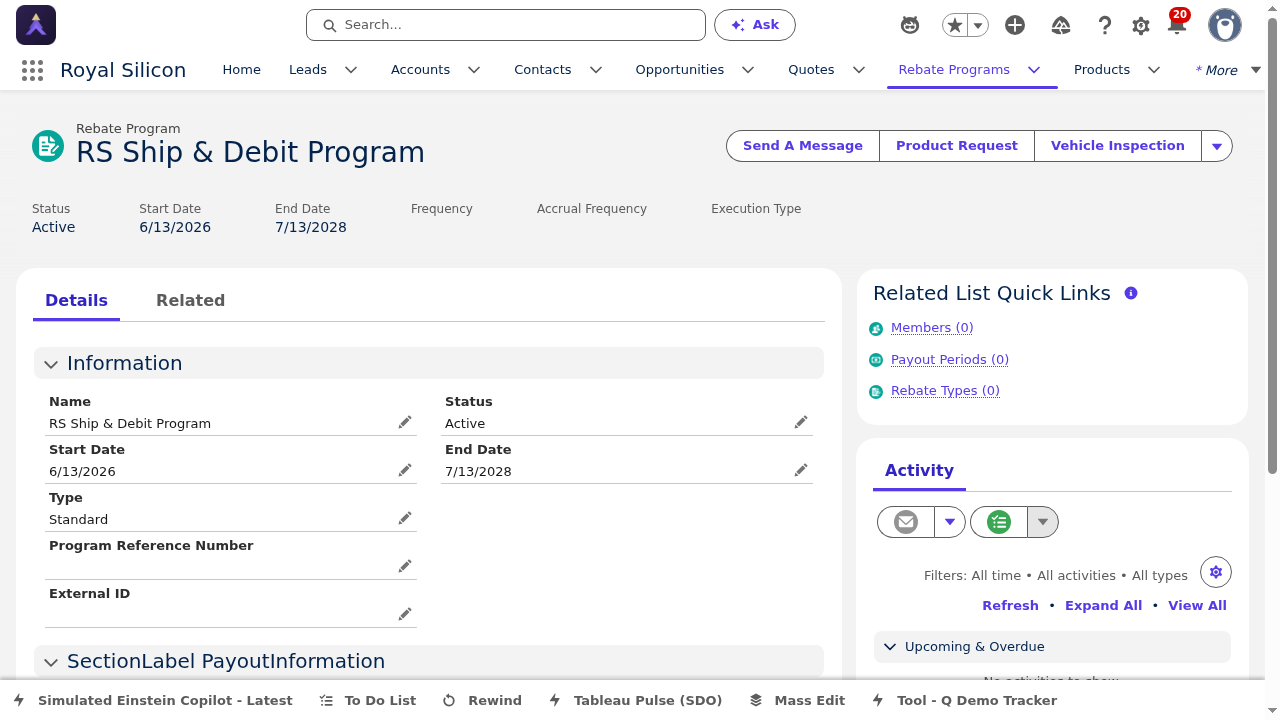Open the activity timeline settings gear
Image resolution: width=1280 pixels, height=720 pixels.
click(1216, 572)
